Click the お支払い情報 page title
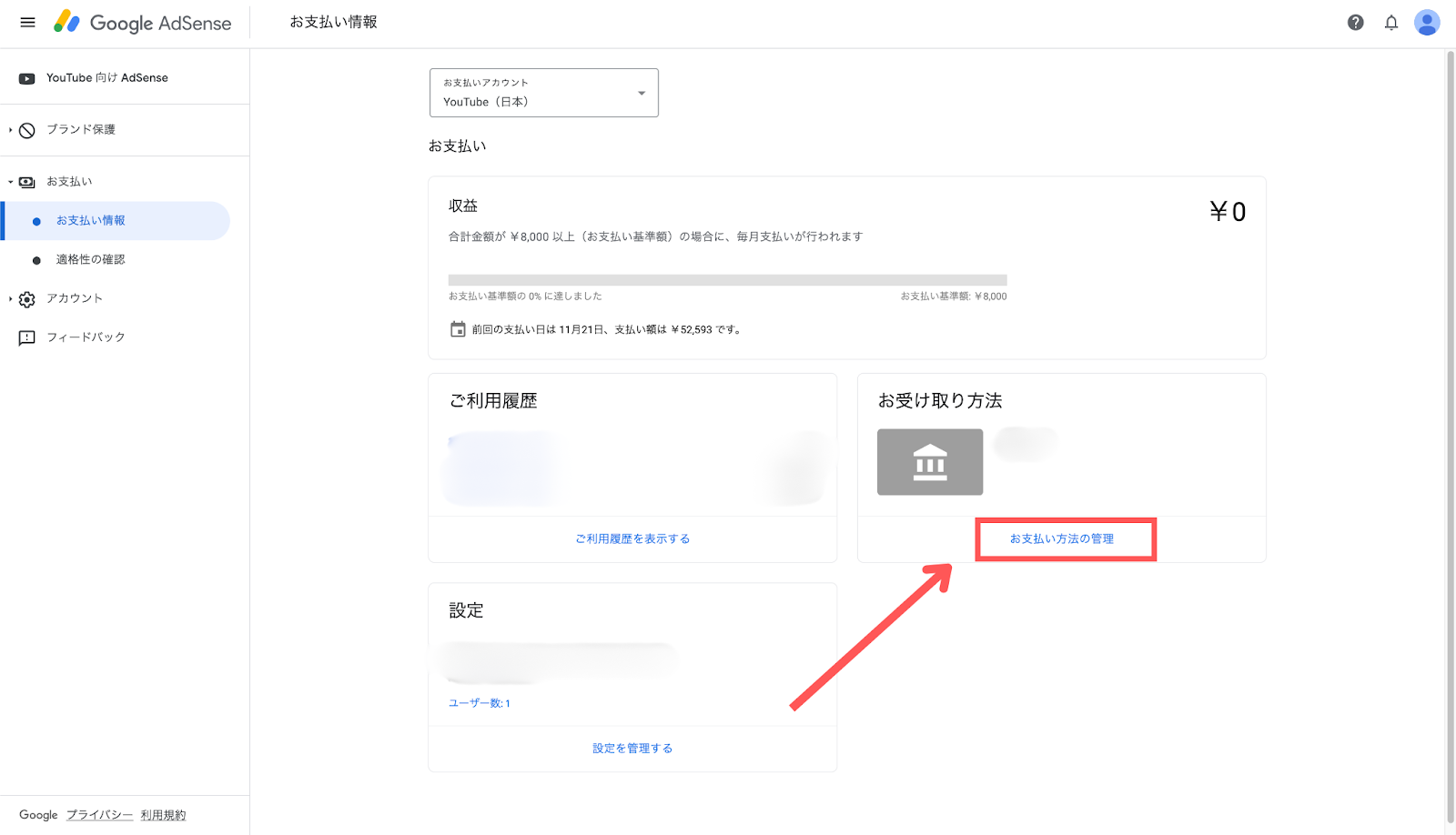Viewport: 1456px width, 835px height. pyautogui.click(x=334, y=22)
